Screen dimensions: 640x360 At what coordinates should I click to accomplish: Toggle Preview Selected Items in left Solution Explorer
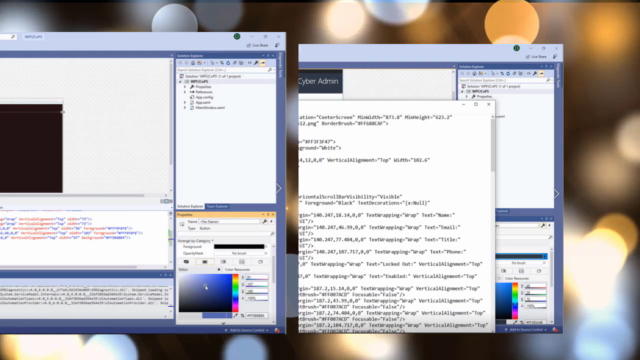point(262,63)
